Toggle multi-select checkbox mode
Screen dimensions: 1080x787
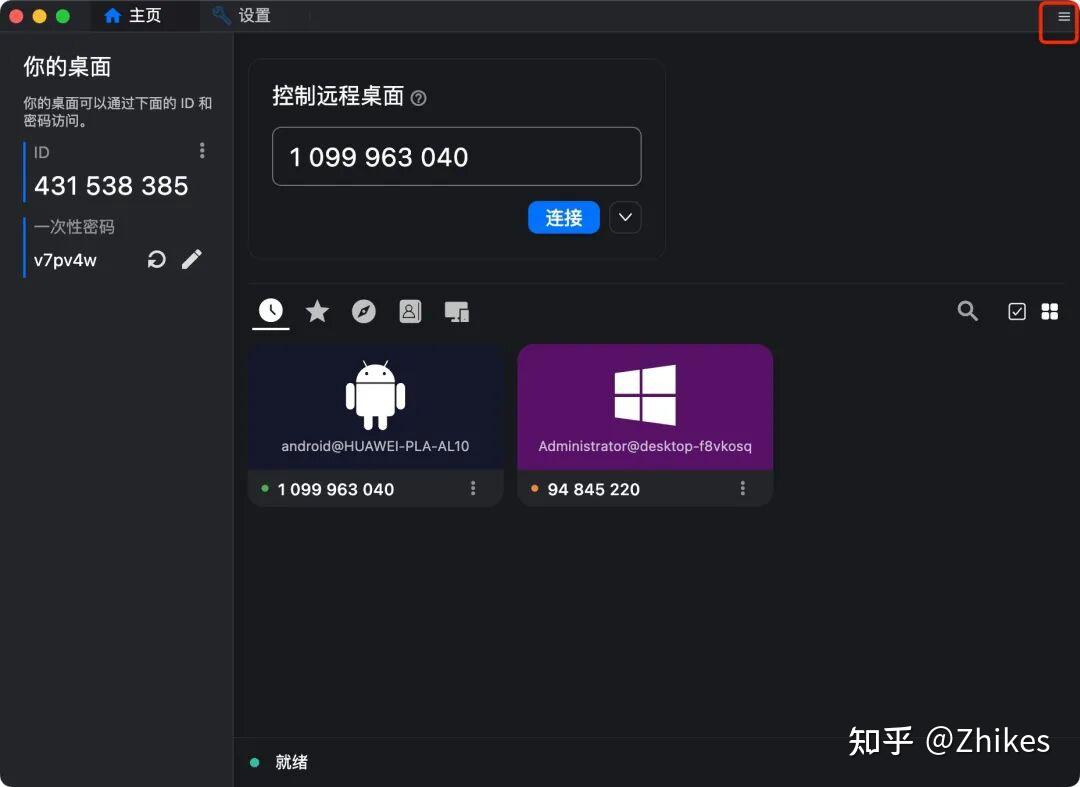[1016, 312]
